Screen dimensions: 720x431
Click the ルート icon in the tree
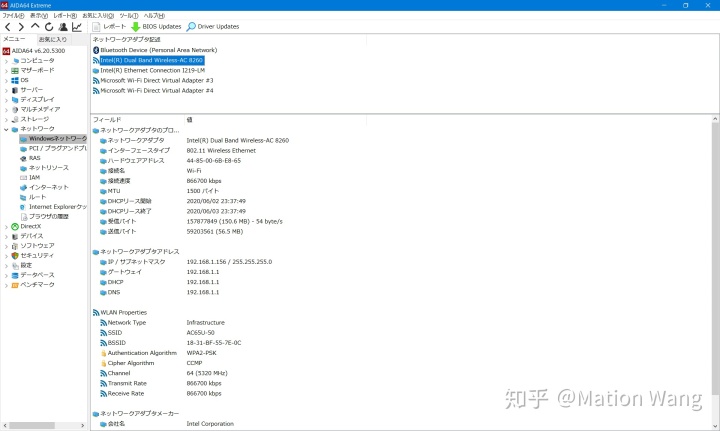click(x=23, y=197)
